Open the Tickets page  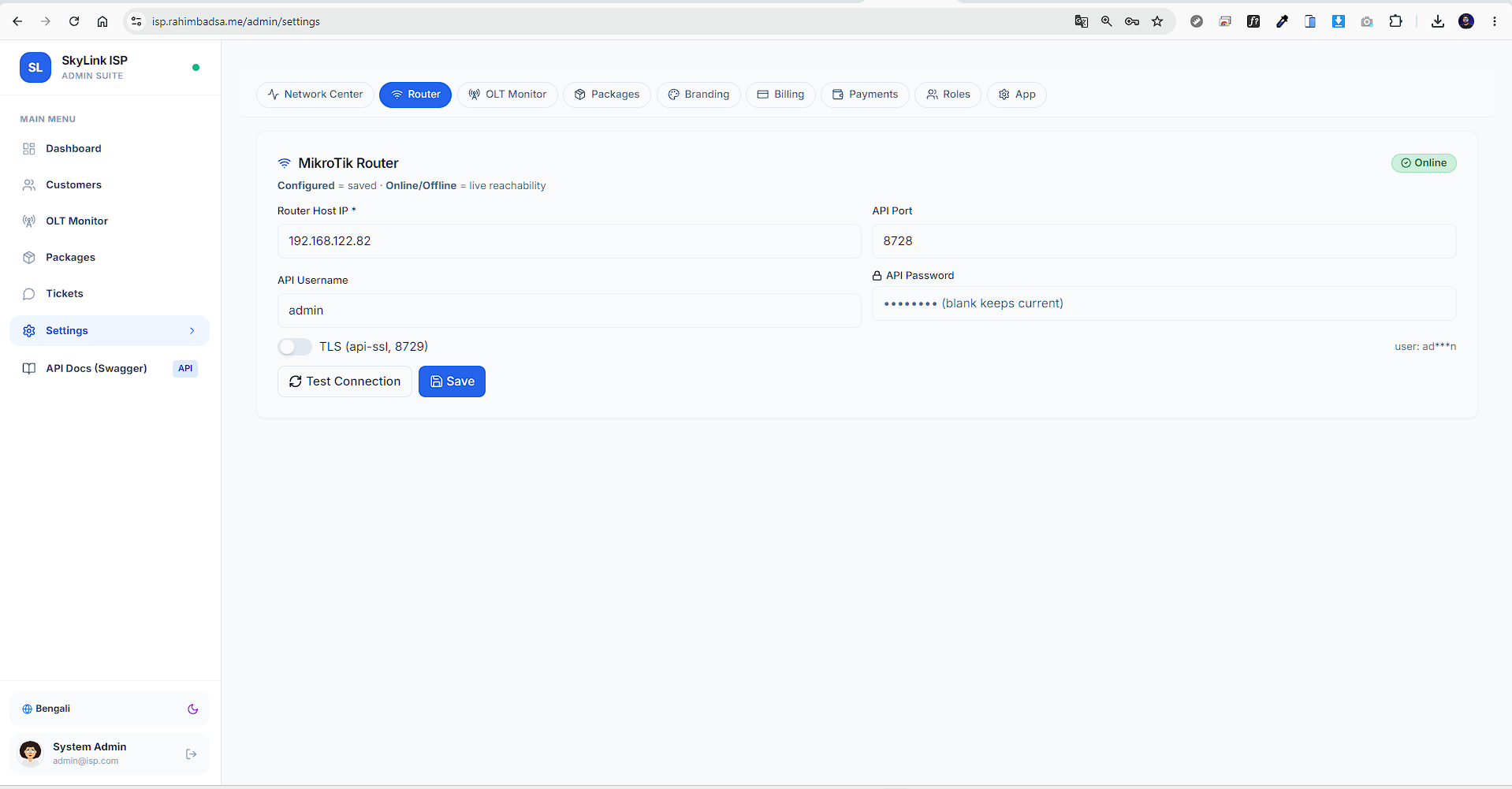[110, 294]
